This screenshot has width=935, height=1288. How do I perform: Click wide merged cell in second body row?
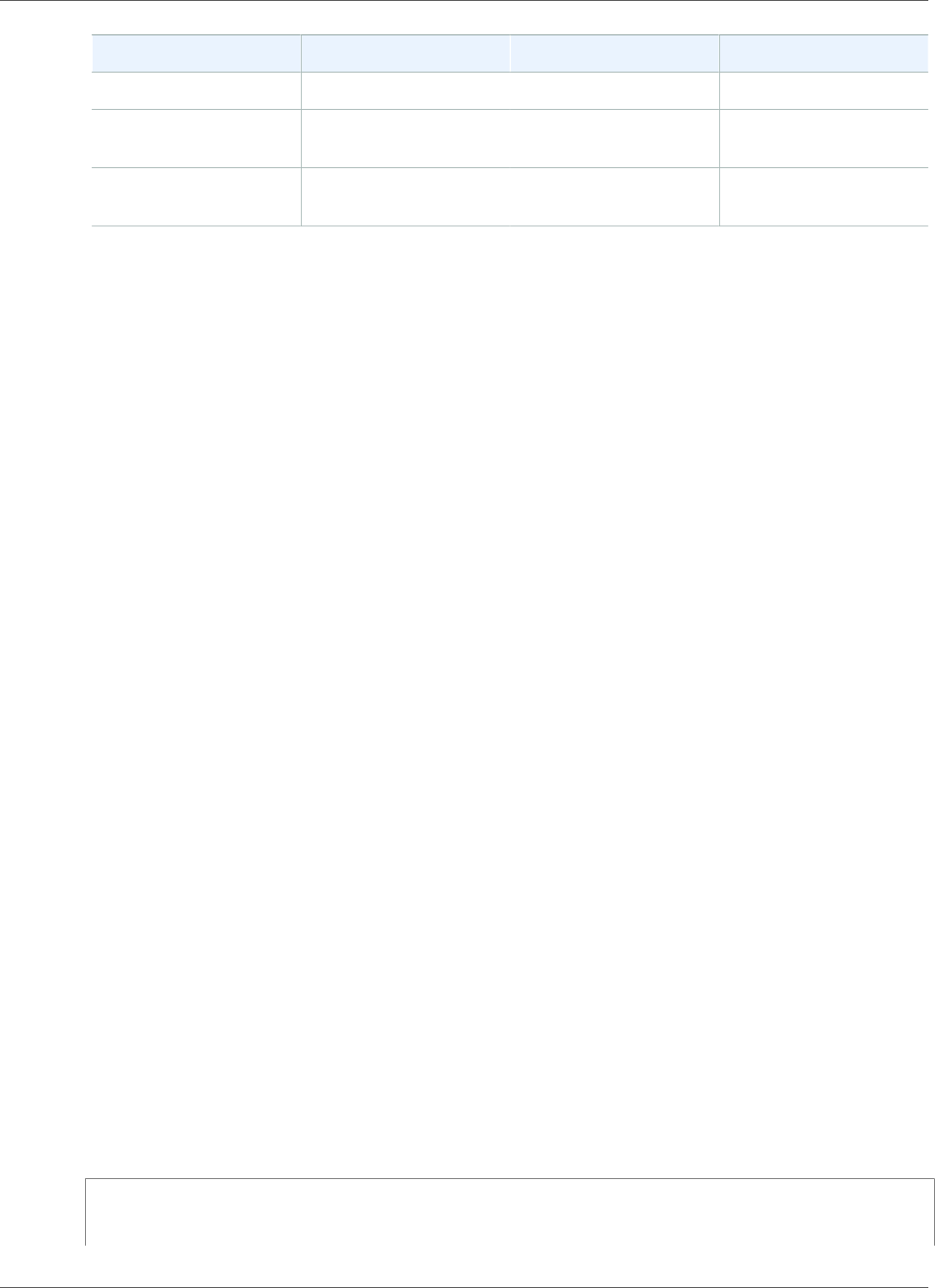[x=510, y=139]
